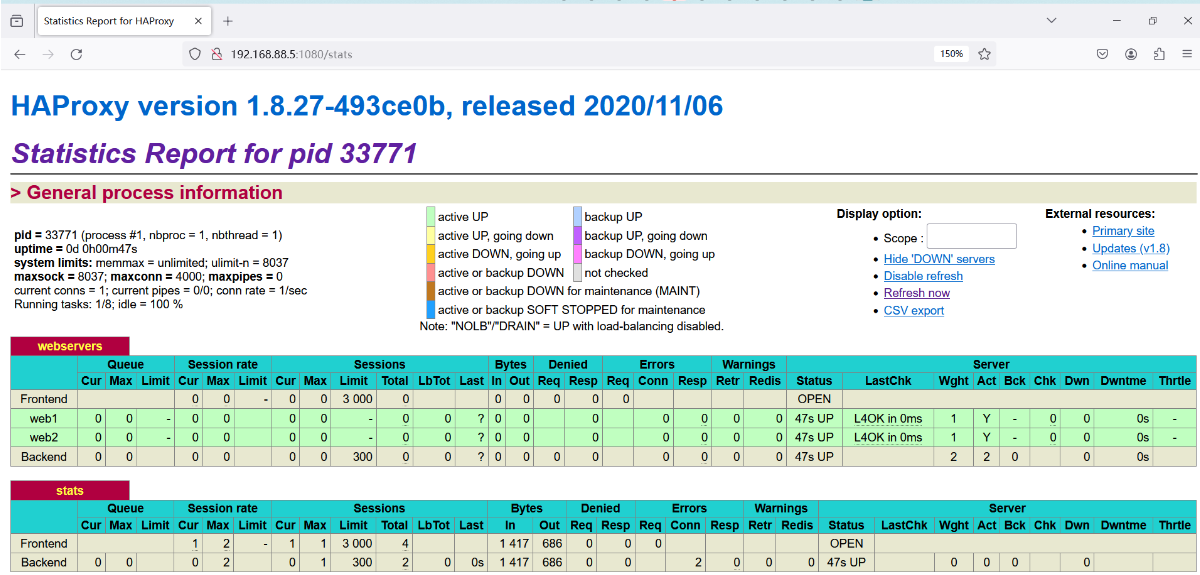Select the stats Frontend row label
The image size is (1200, 575).
(44, 543)
